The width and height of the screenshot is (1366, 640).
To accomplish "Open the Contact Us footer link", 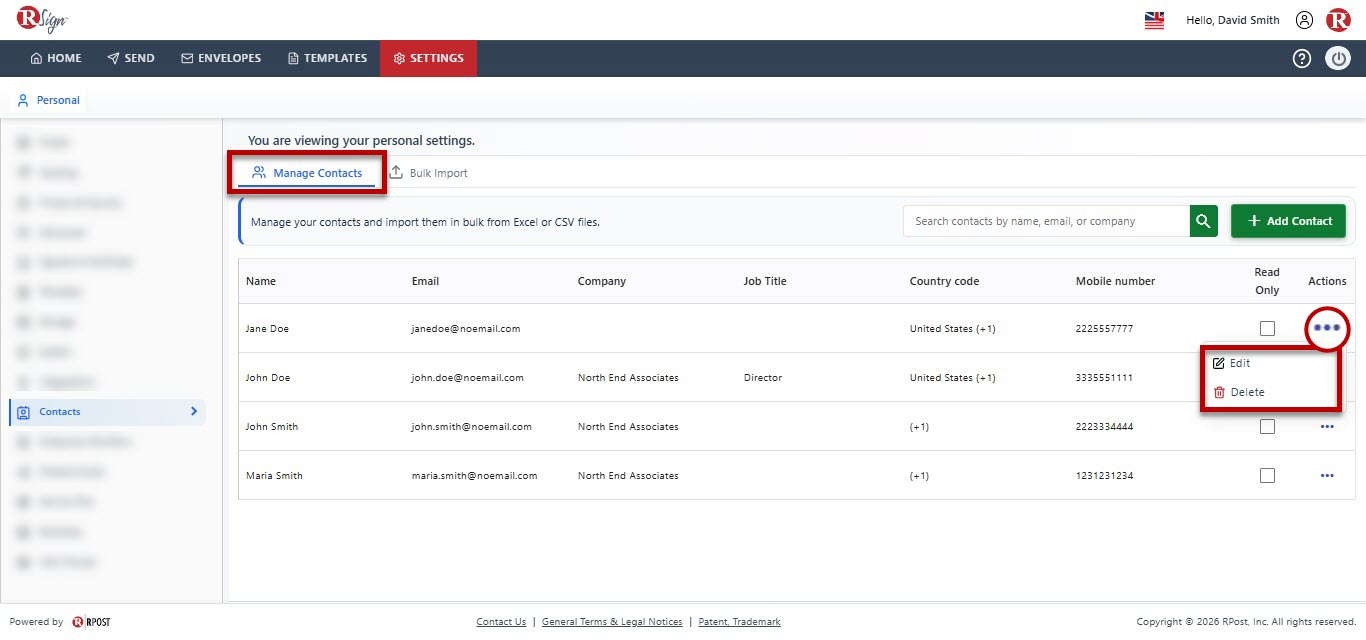I will click(501, 622).
